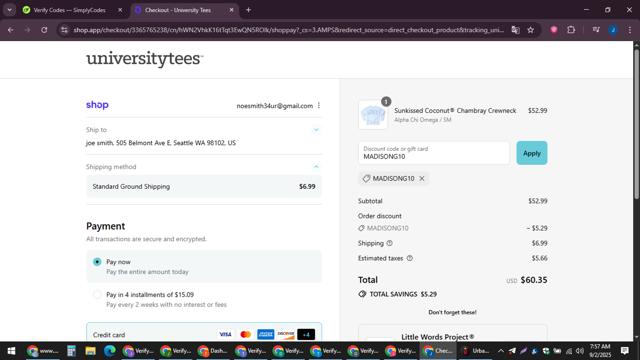Click the taskbar clock showing 7:57 AM
This screenshot has width=640, height=360.
click(x=600, y=351)
